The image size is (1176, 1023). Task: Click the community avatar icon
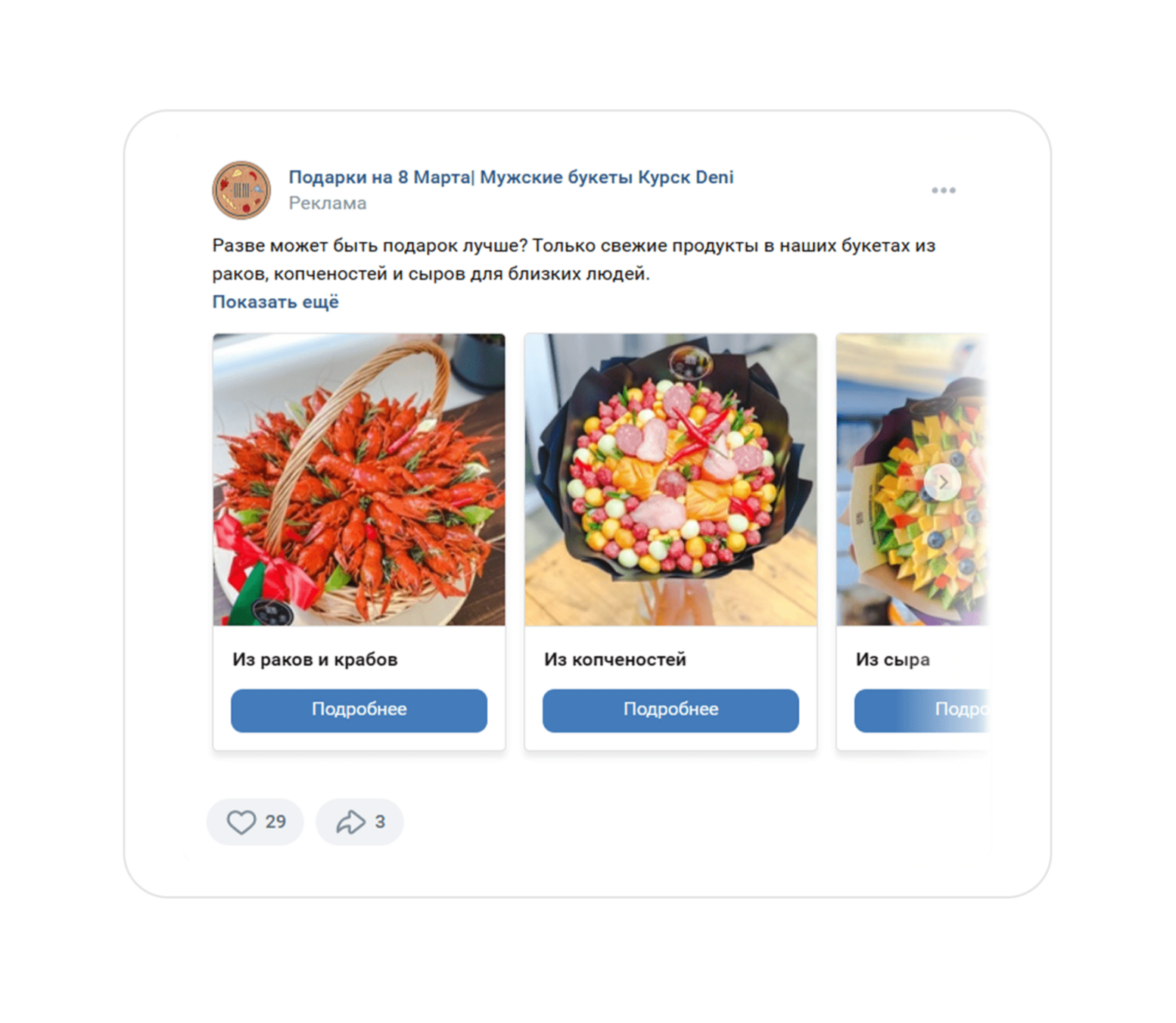coord(241,190)
